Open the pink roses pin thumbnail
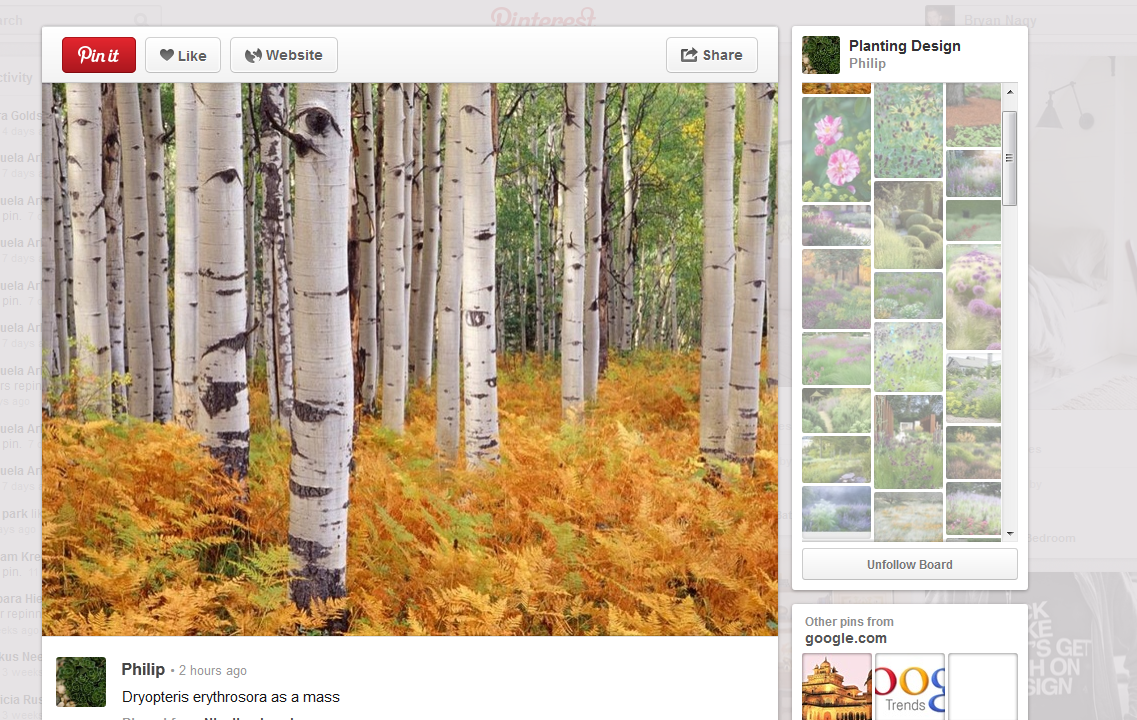The height and width of the screenshot is (720, 1137). click(x=836, y=149)
